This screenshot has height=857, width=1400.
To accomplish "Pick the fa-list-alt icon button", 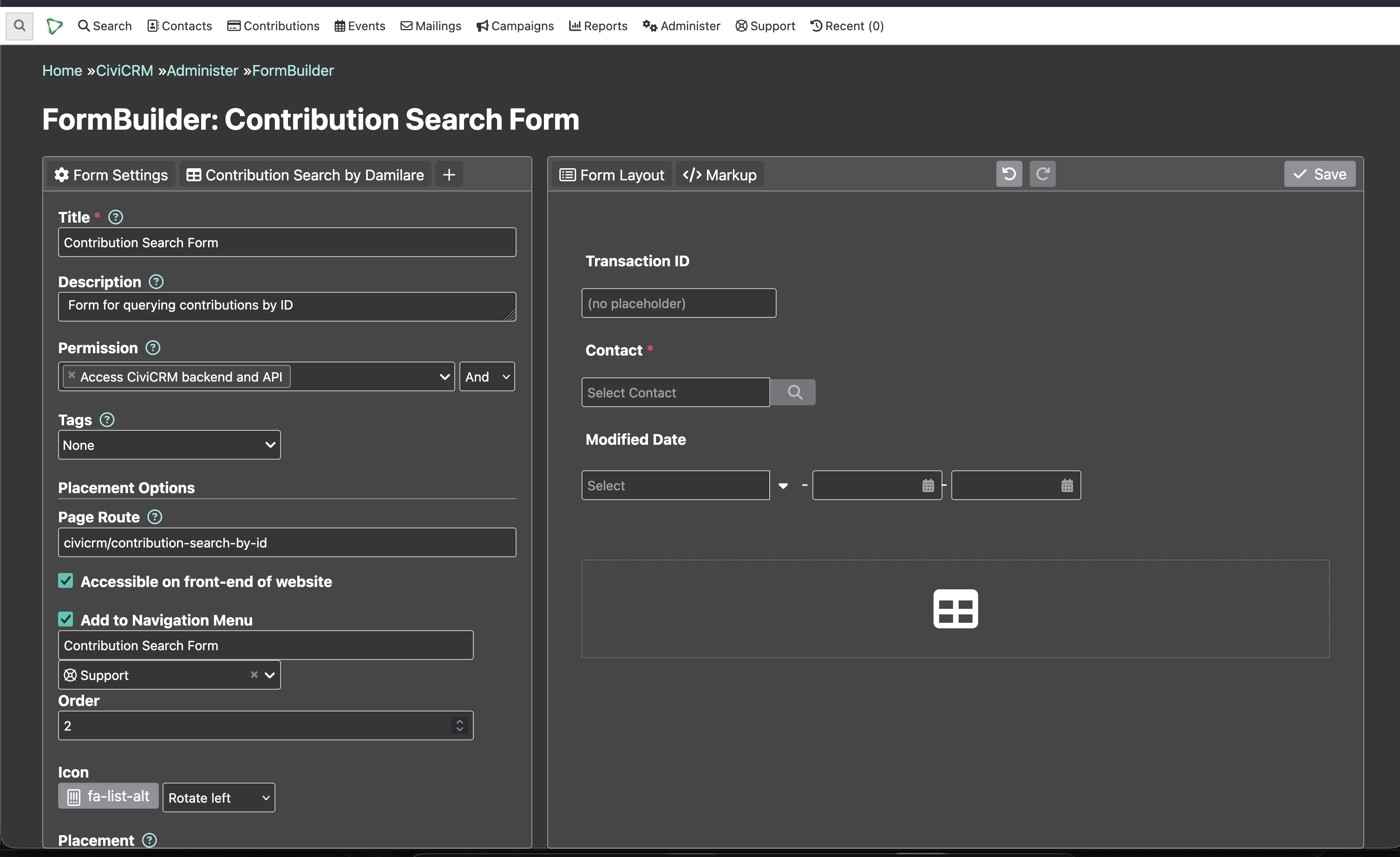I will coord(108,796).
